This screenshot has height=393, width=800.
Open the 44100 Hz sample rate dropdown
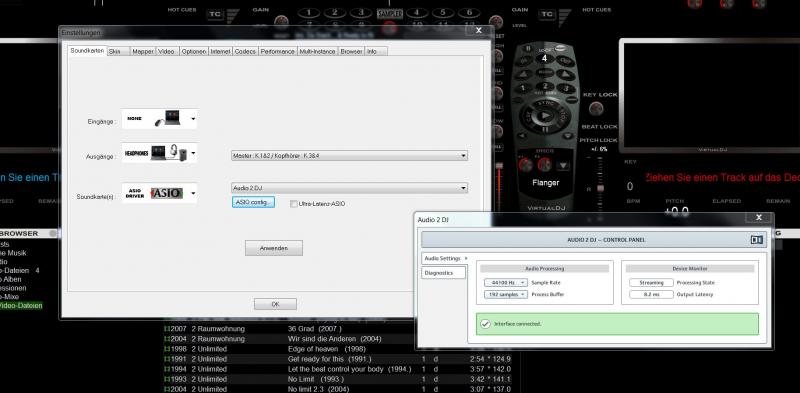506,283
